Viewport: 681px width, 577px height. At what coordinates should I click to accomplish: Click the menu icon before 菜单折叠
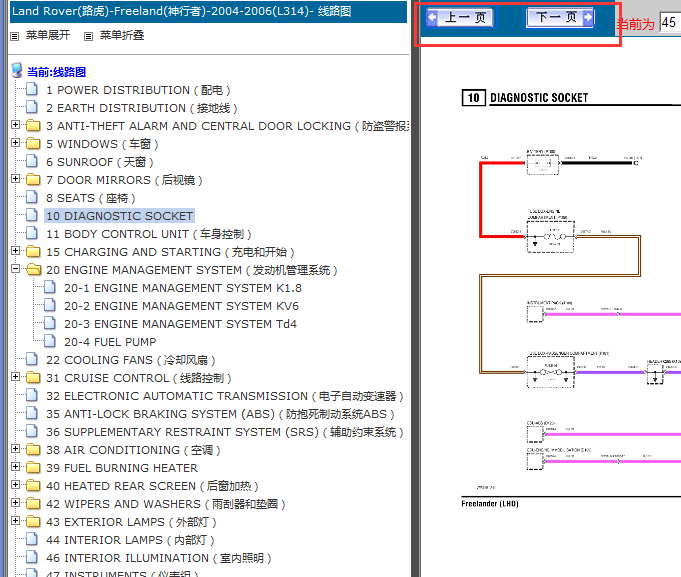89,36
